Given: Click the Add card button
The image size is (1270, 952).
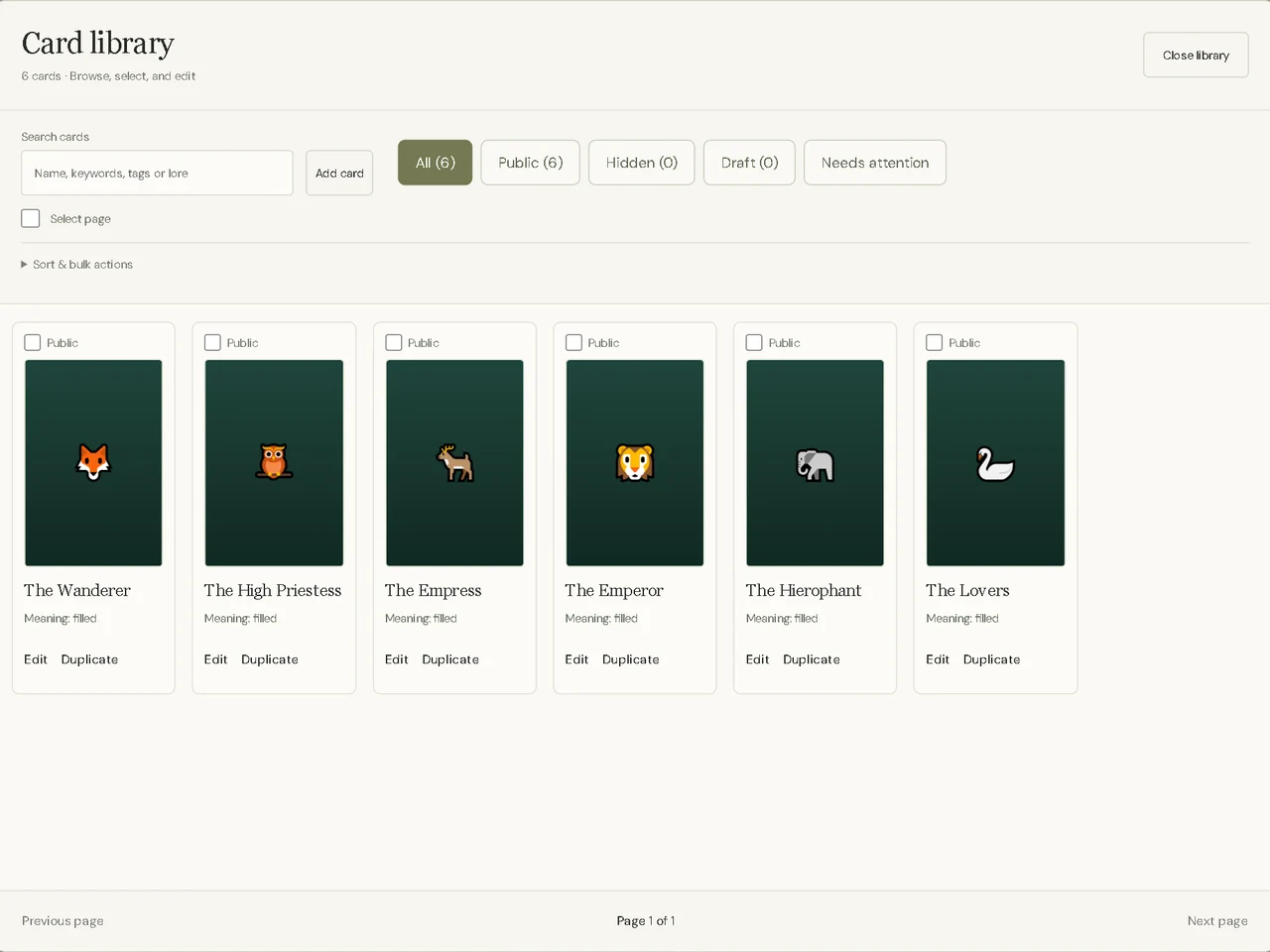Looking at the screenshot, I should pos(339,174).
